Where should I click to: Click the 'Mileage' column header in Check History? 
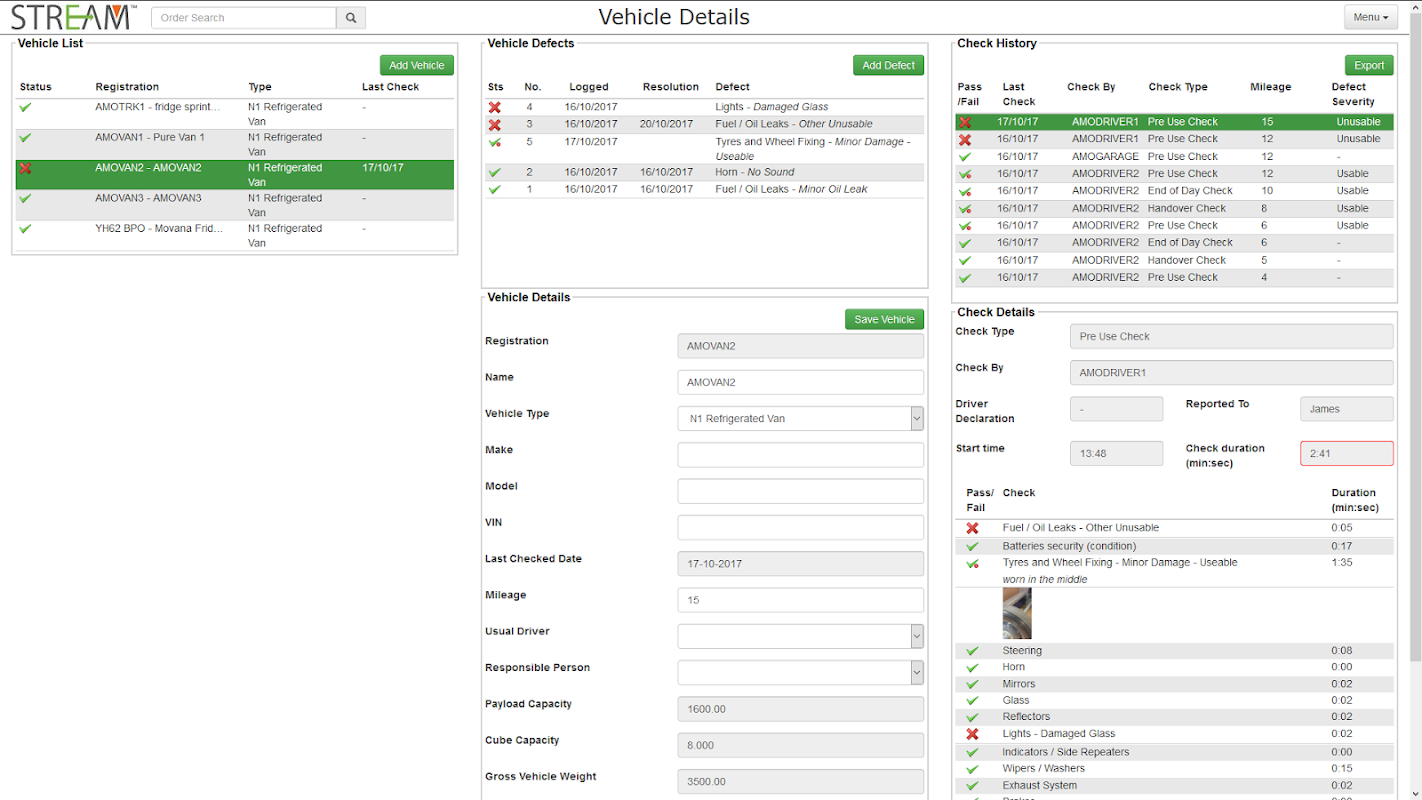pos(1270,87)
